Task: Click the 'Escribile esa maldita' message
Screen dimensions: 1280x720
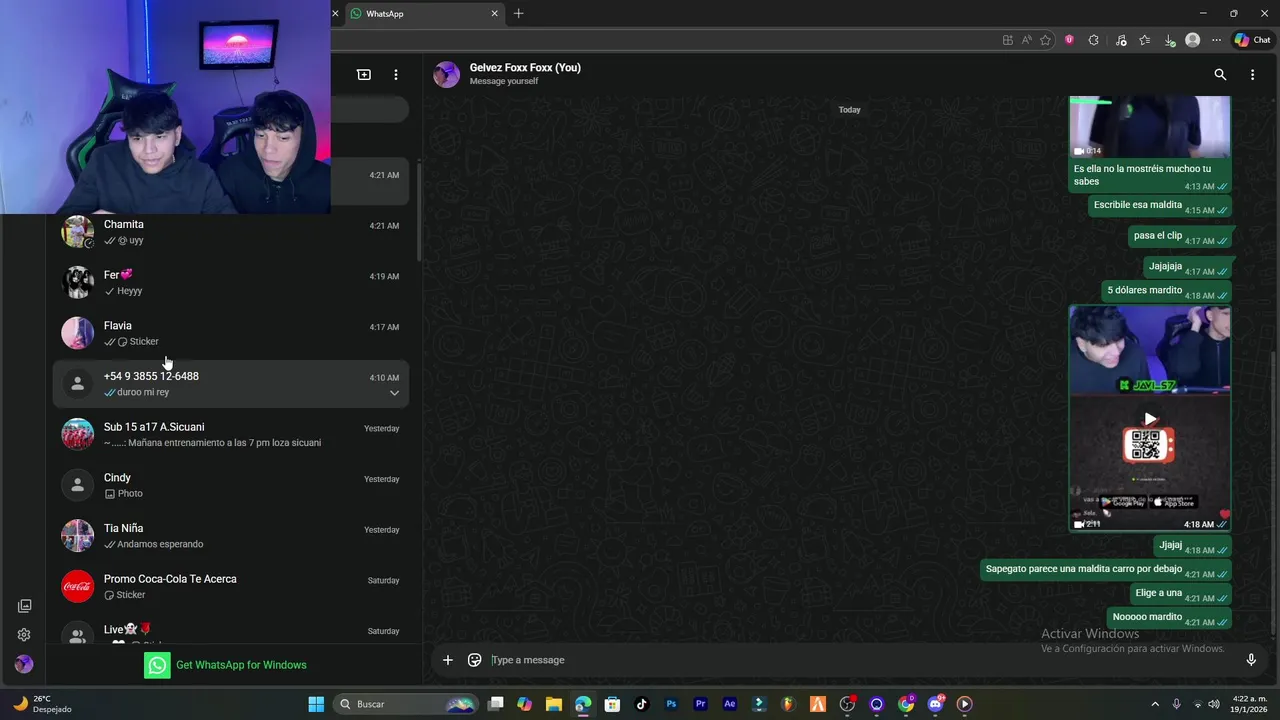Action: tap(1160, 206)
